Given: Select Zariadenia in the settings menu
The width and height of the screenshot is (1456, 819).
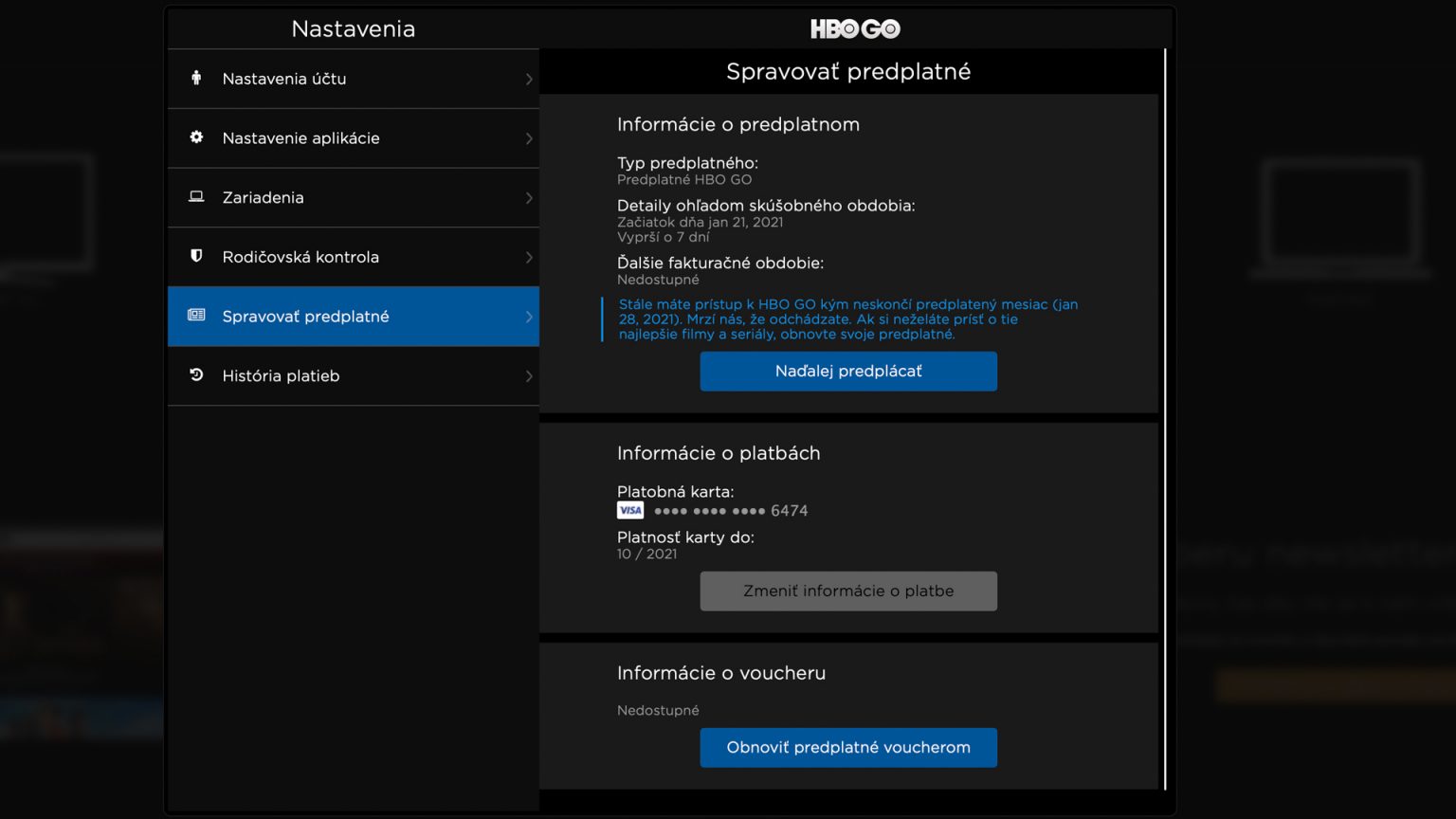Looking at the screenshot, I should pyautogui.click(x=354, y=198).
